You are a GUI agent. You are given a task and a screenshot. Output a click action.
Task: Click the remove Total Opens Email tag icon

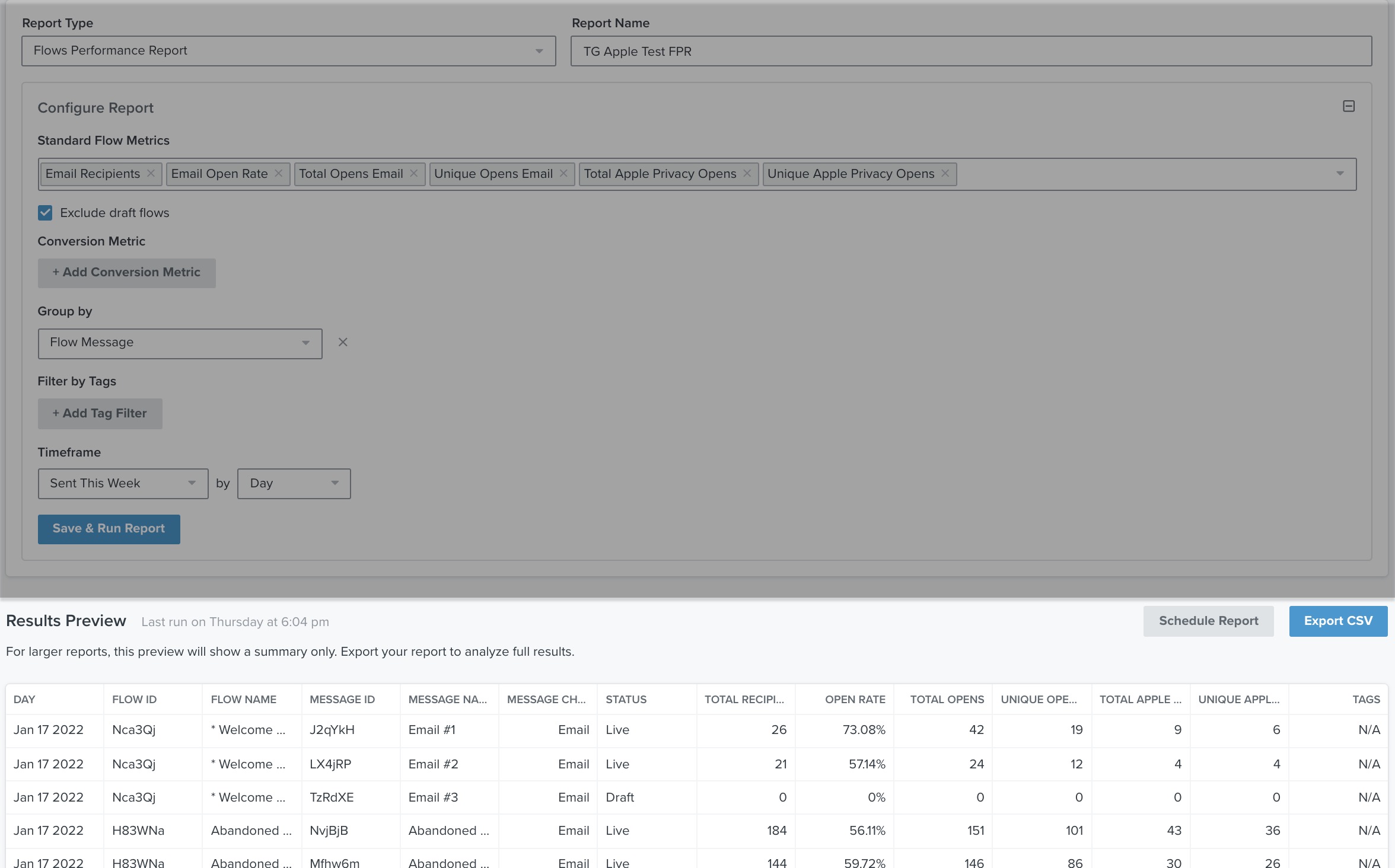[415, 174]
